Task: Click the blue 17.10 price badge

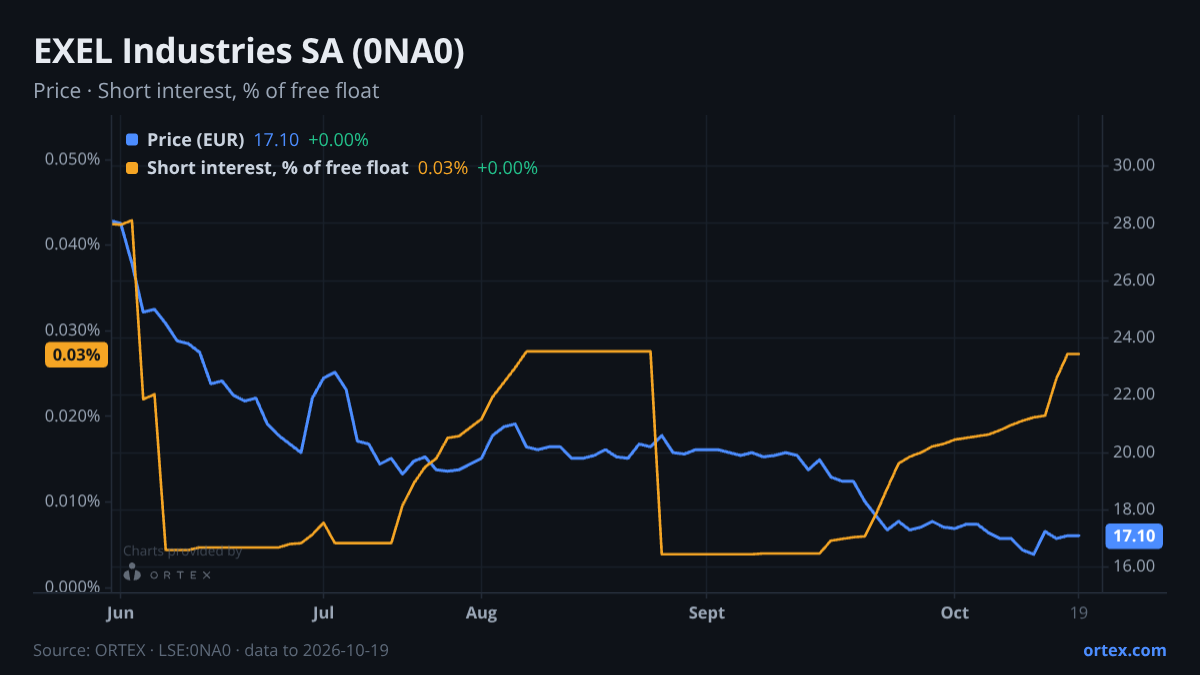Action: point(1134,537)
